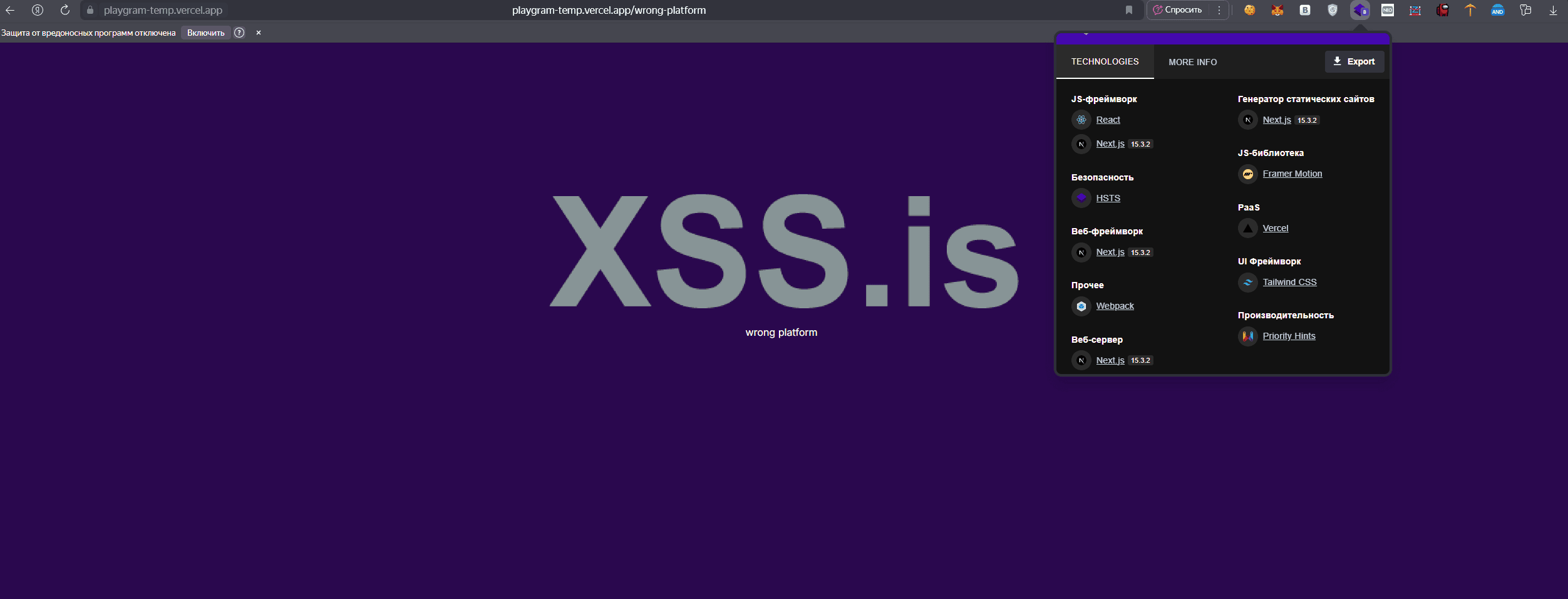Open the browser extensions manager icon
Screen dimensions: 1568x599
(1525, 10)
